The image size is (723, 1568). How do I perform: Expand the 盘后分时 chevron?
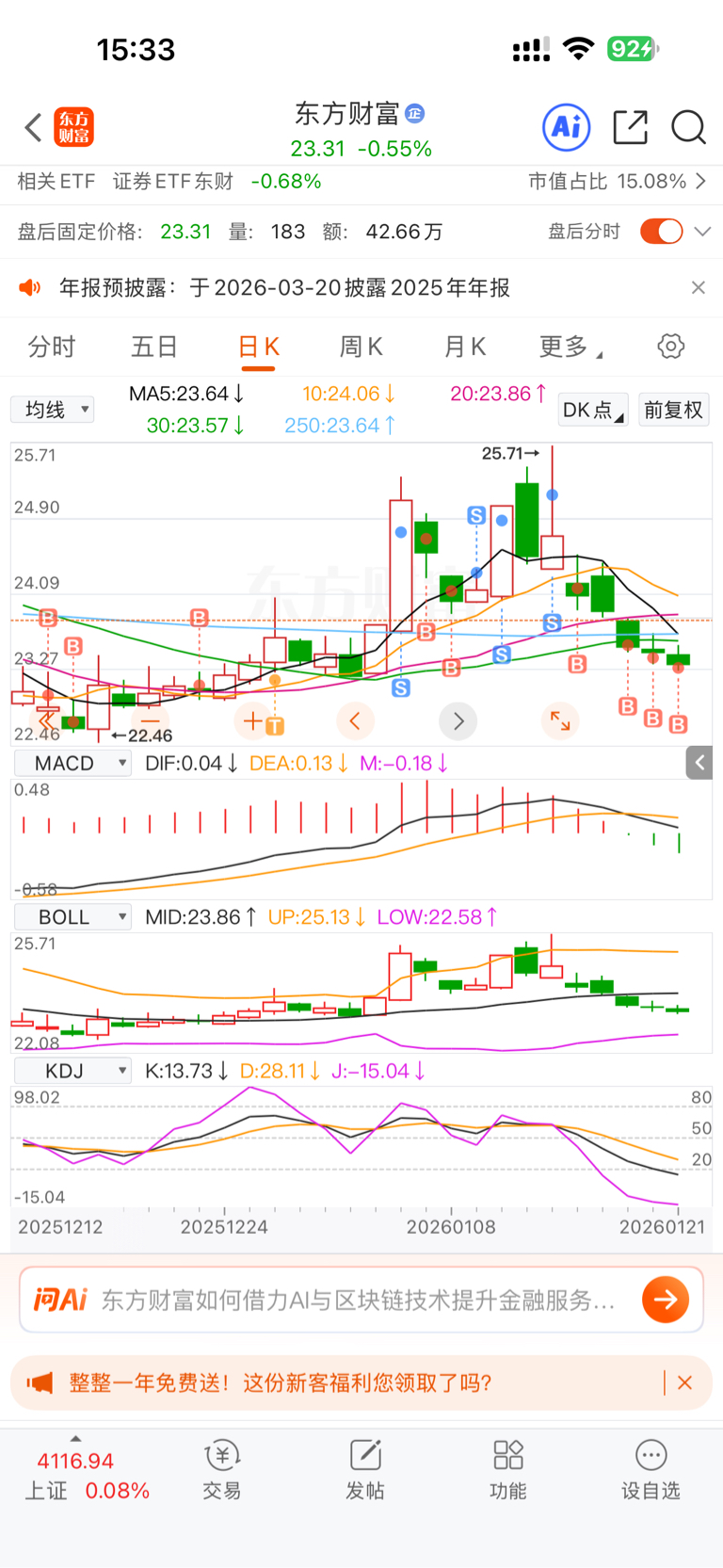(702, 232)
